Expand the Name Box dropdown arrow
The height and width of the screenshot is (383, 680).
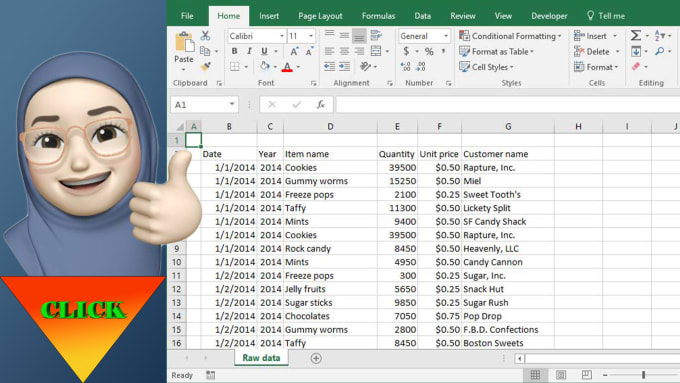232,104
